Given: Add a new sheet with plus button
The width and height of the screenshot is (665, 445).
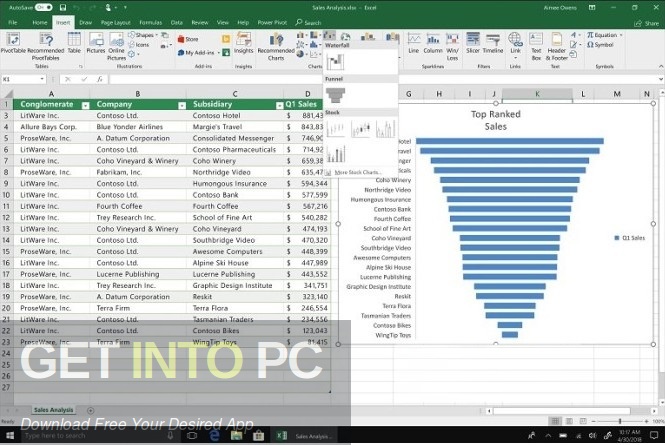Looking at the screenshot, I should [x=90, y=410].
